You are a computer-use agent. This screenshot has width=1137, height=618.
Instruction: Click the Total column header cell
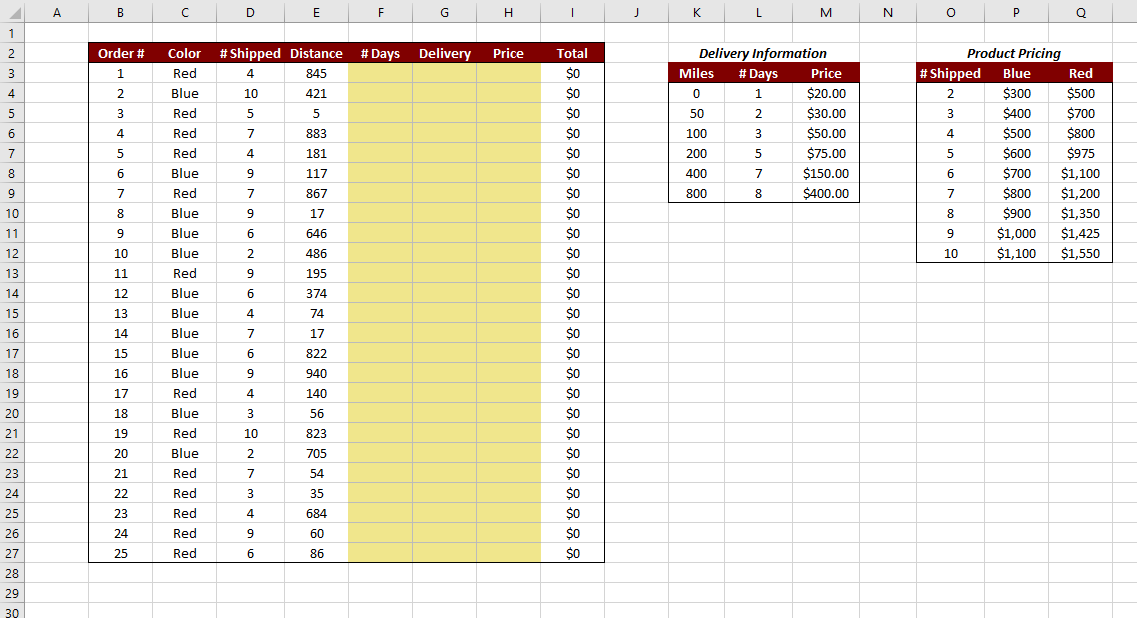572,53
